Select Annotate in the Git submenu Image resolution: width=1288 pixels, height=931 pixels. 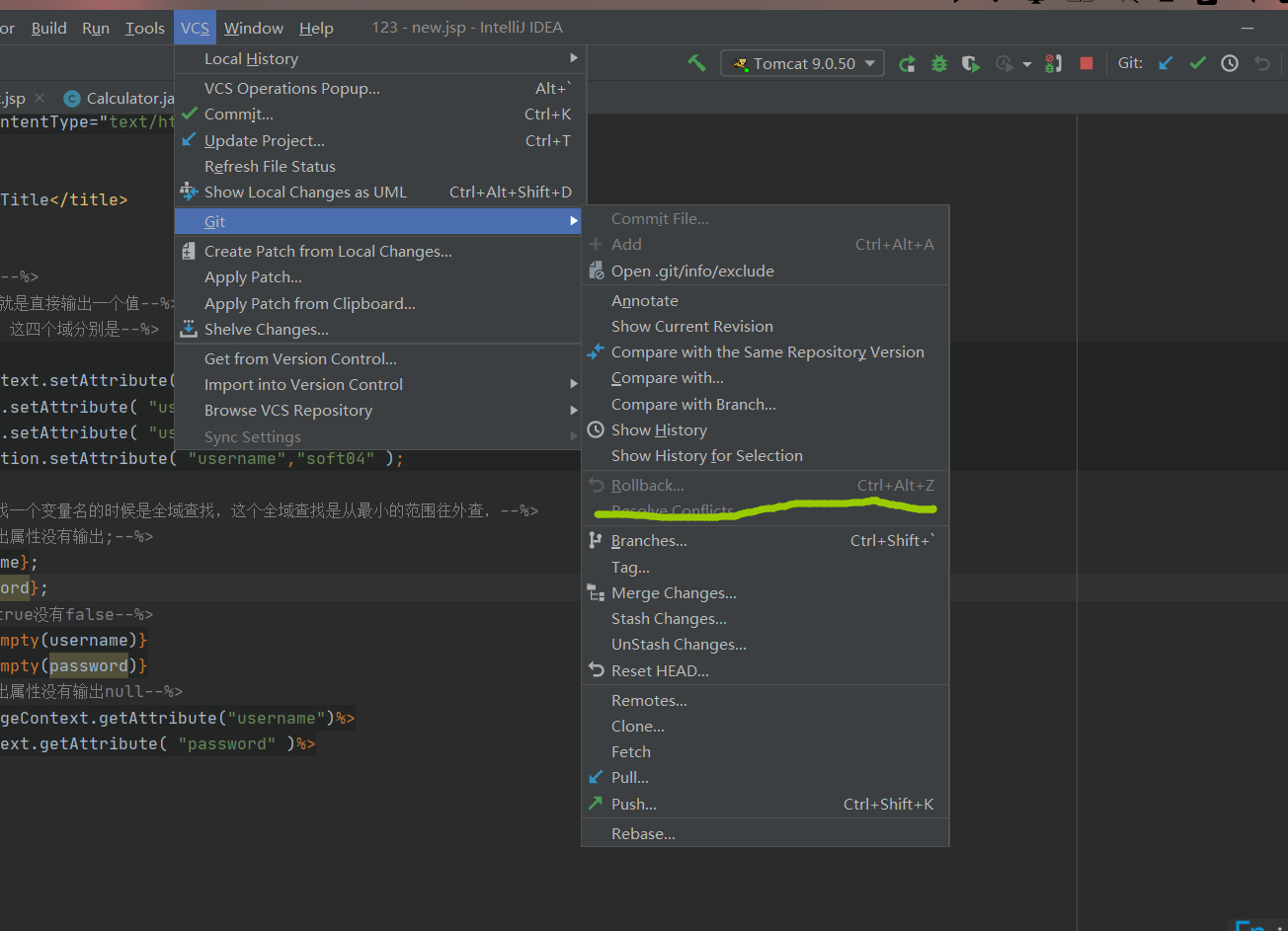pos(765,300)
